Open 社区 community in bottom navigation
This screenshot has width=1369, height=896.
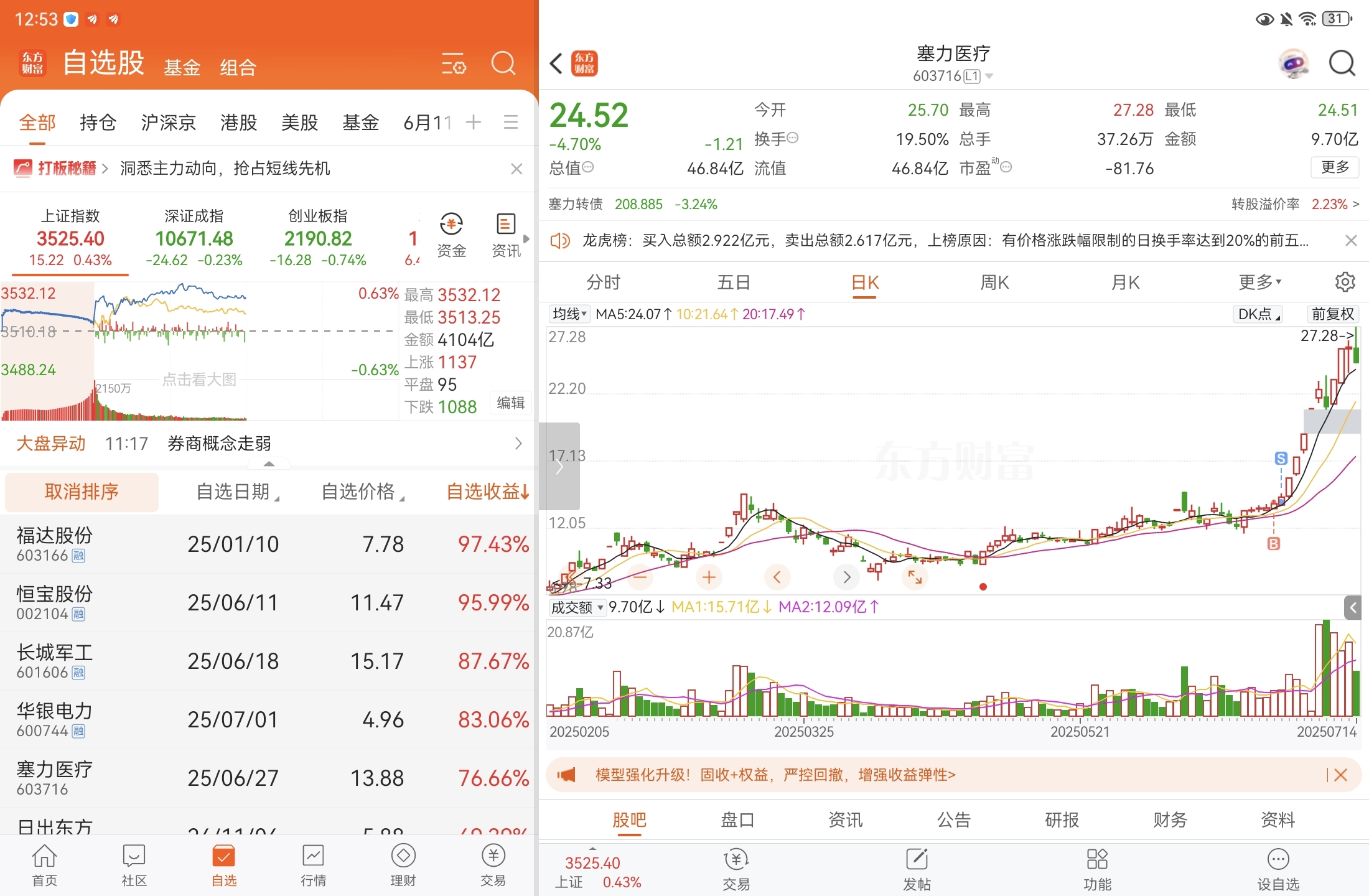tap(134, 866)
